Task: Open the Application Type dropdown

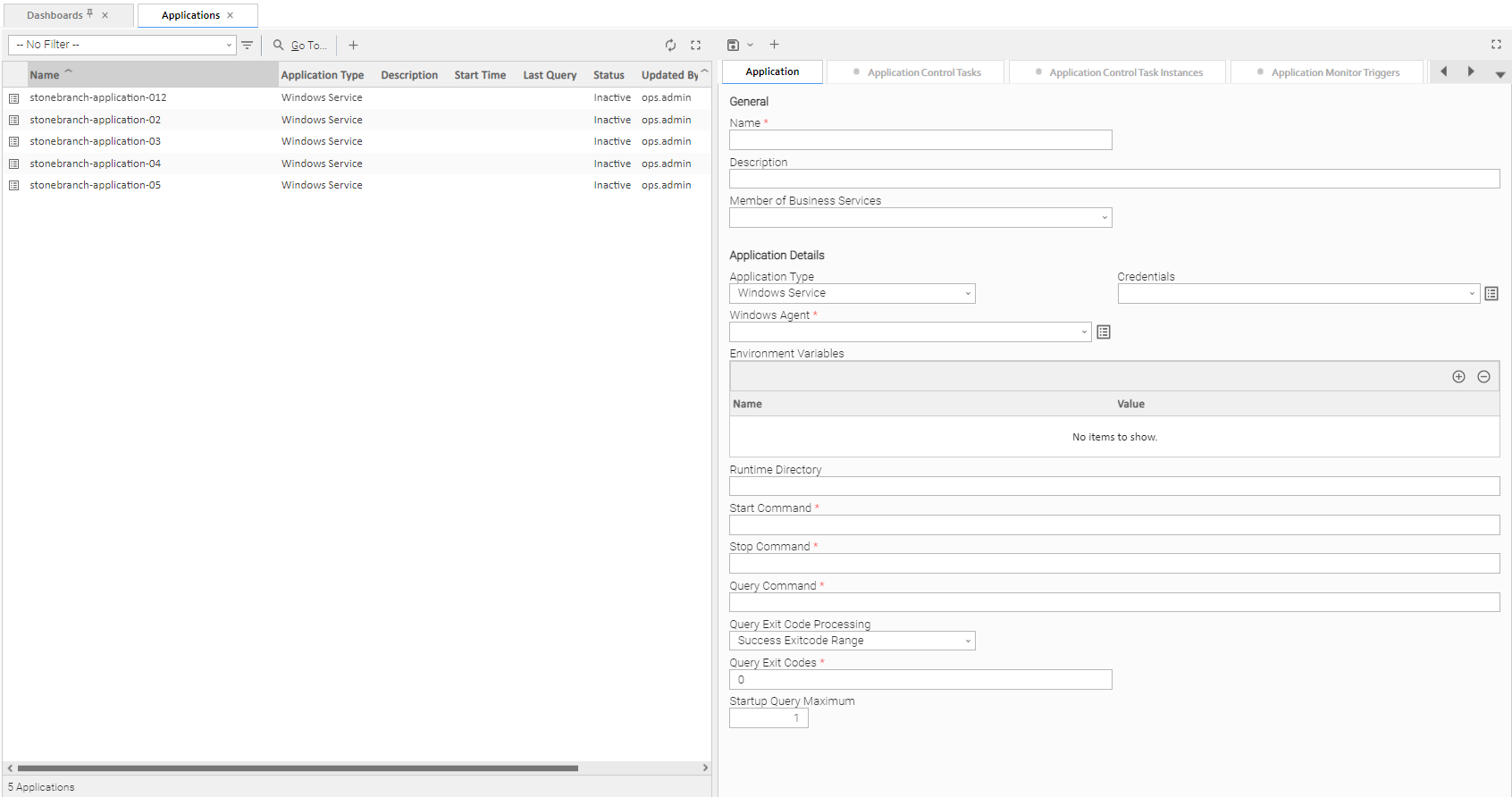Action: pyautogui.click(x=852, y=294)
